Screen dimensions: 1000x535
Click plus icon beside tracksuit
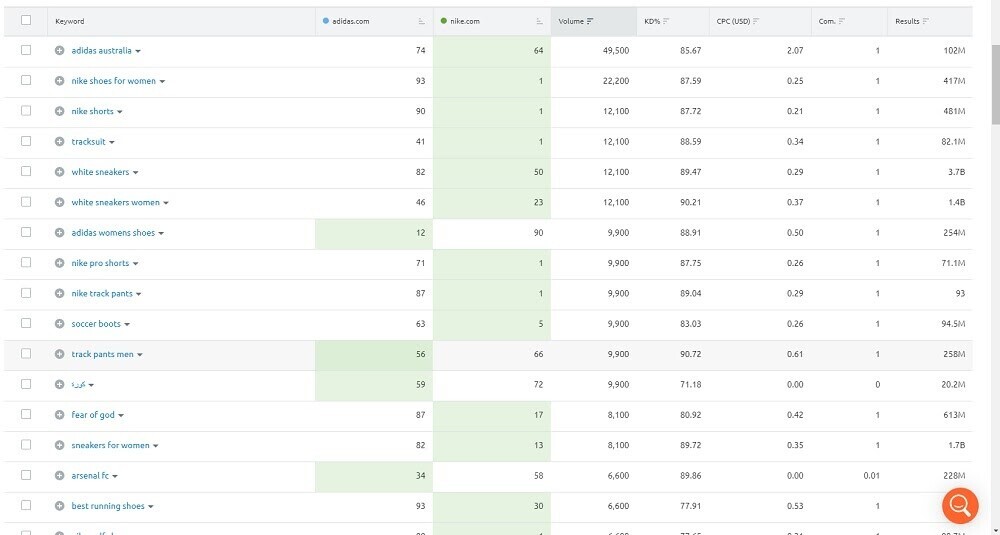click(59, 142)
